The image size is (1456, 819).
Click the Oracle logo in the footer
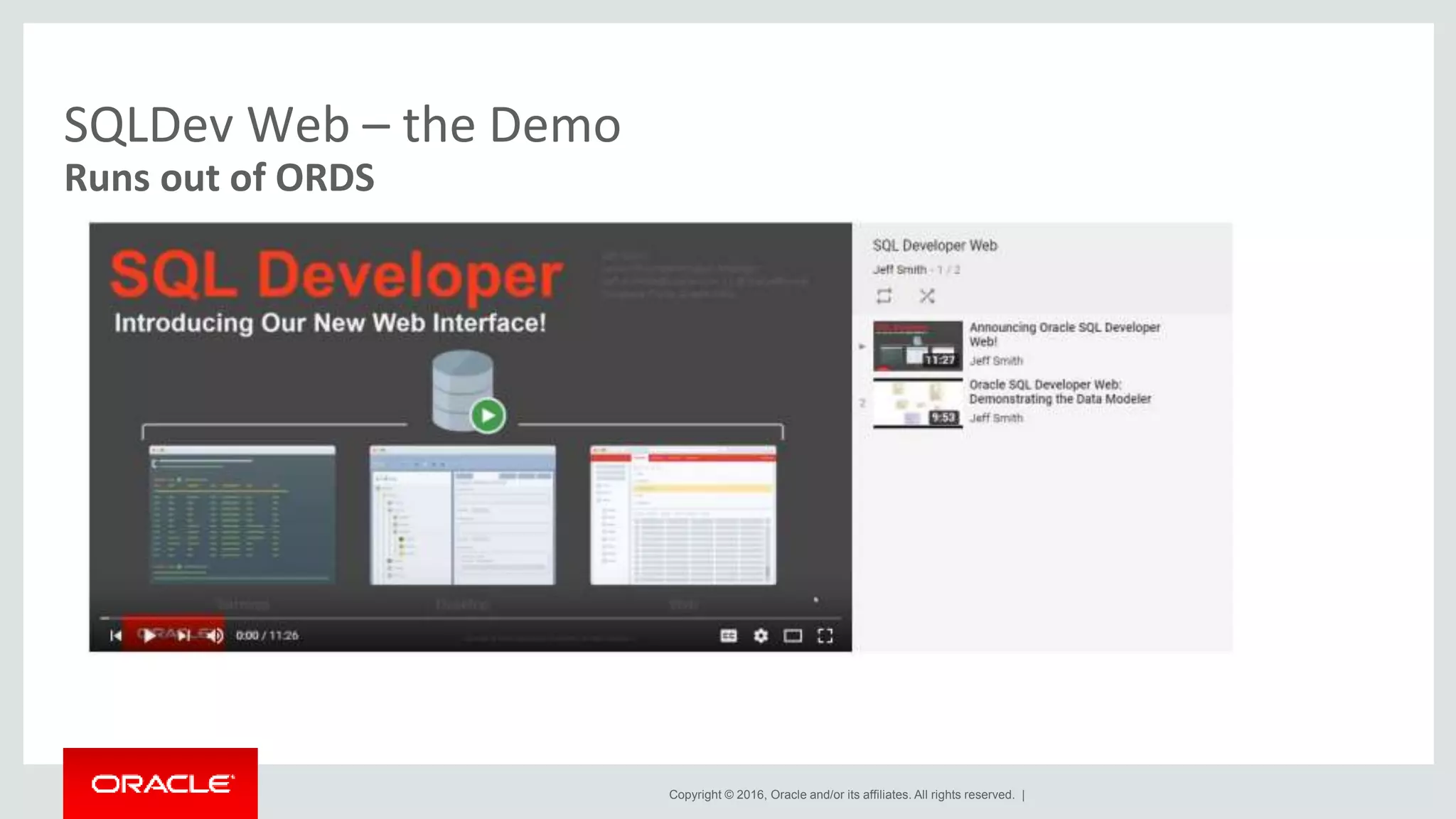click(x=161, y=783)
